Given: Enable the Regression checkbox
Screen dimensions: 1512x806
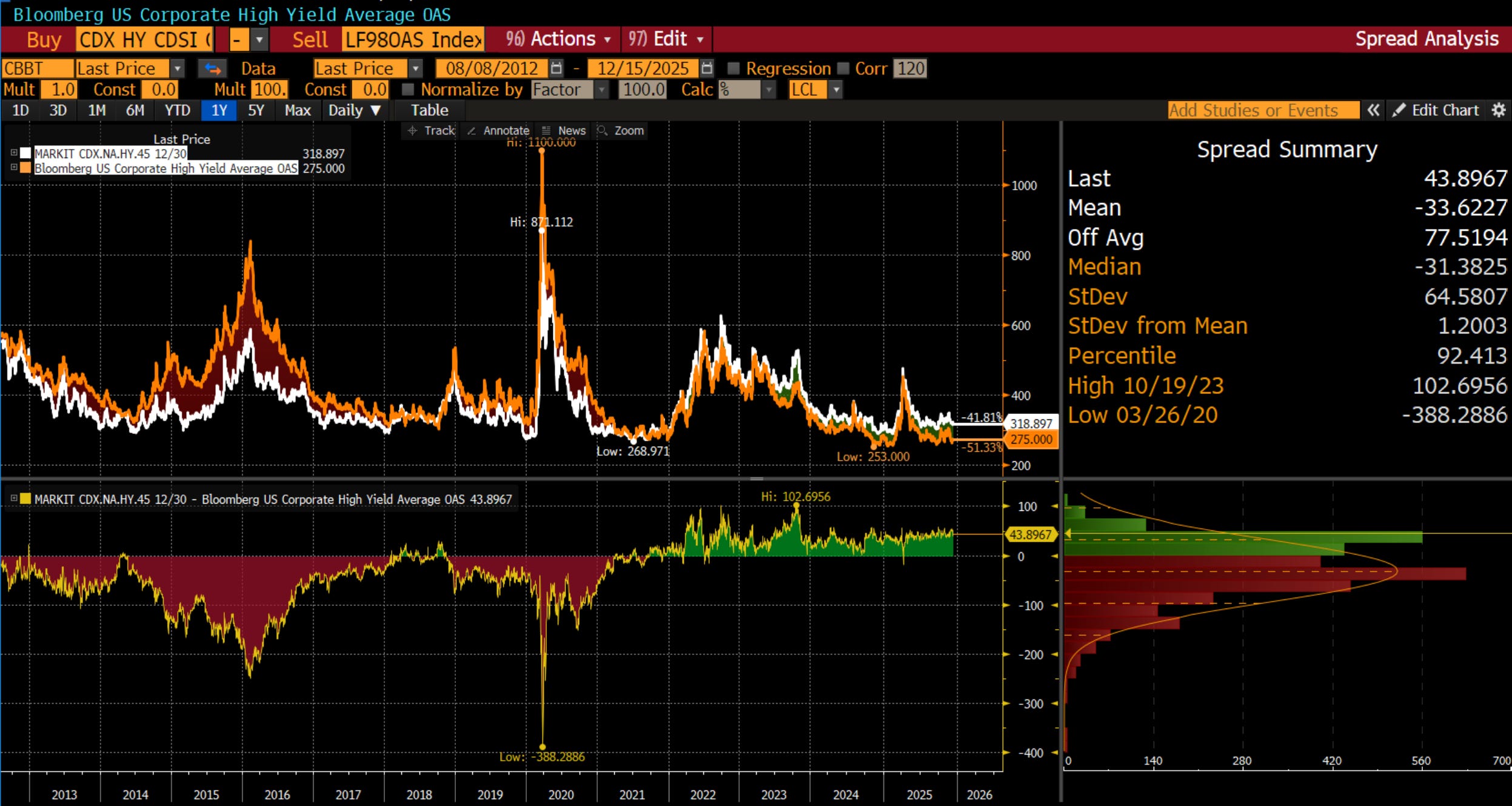Looking at the screenshot, I should coord(734,68).
